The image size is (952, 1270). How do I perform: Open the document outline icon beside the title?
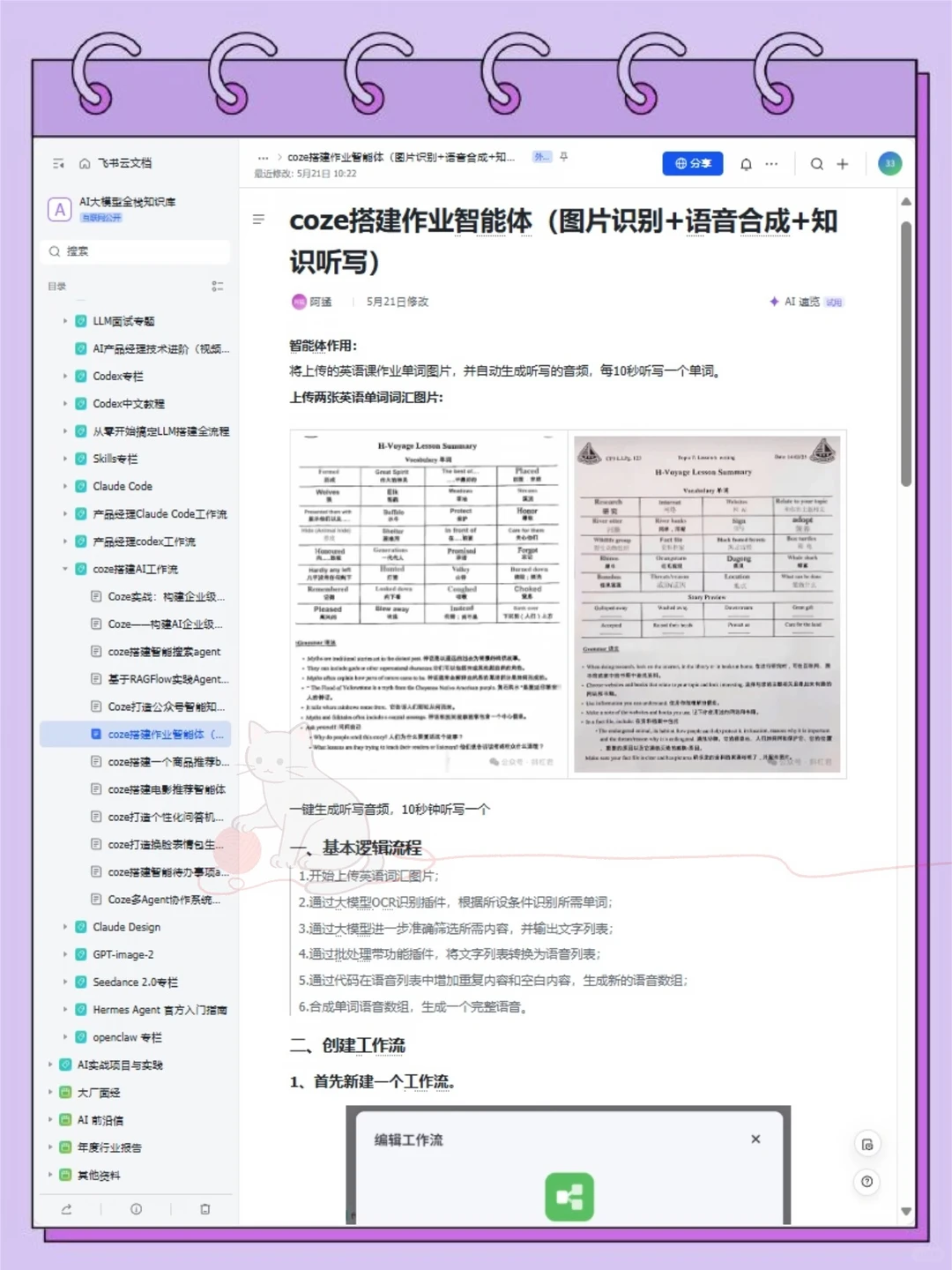click(x=258, y=219)
